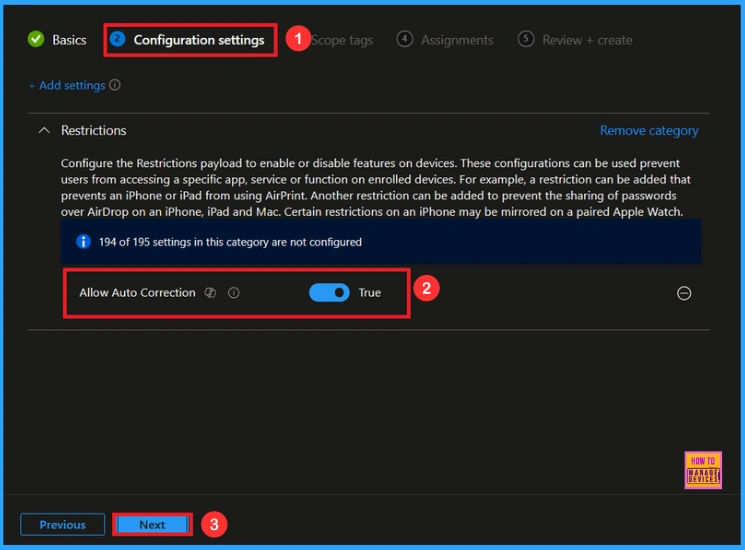Viewport: 745px width, 550px height.
Task: Click the Previous button
Action: pyautogui.click(x=62, y=524)
